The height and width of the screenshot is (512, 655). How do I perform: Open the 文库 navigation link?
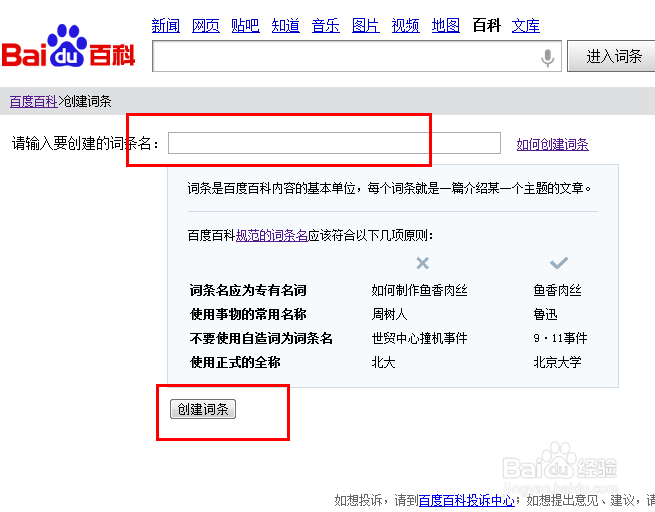click(526, 25)
